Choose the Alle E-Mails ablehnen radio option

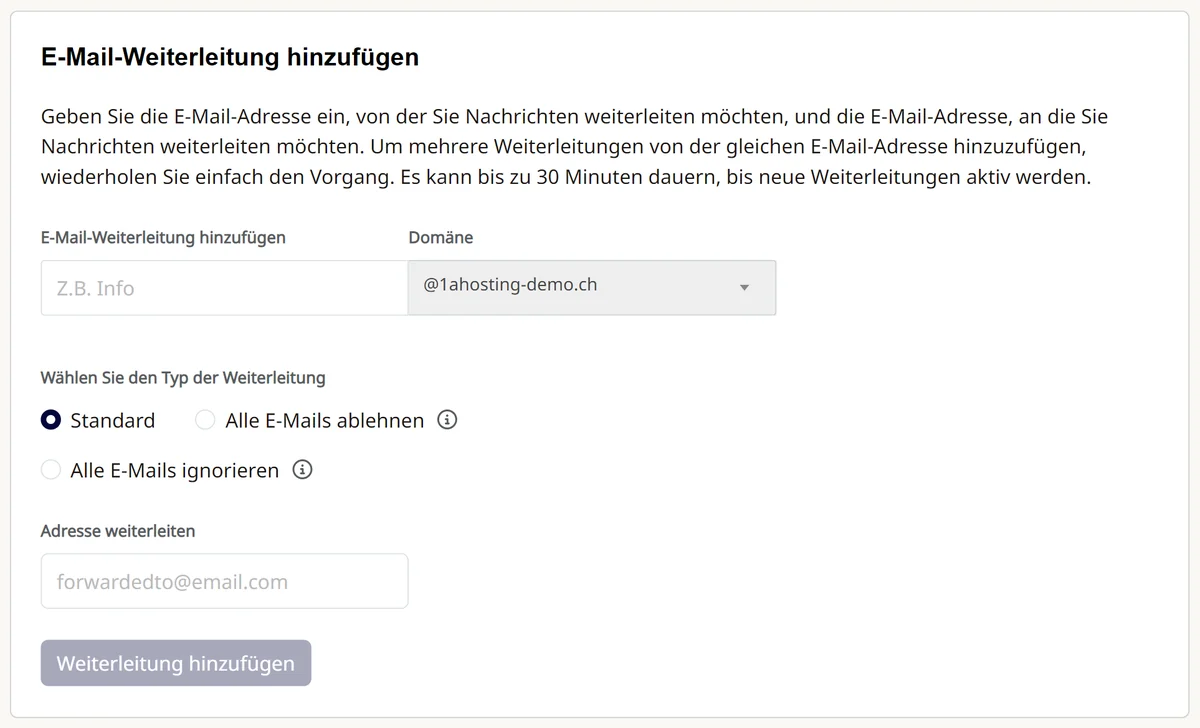[x=205, y=420]
